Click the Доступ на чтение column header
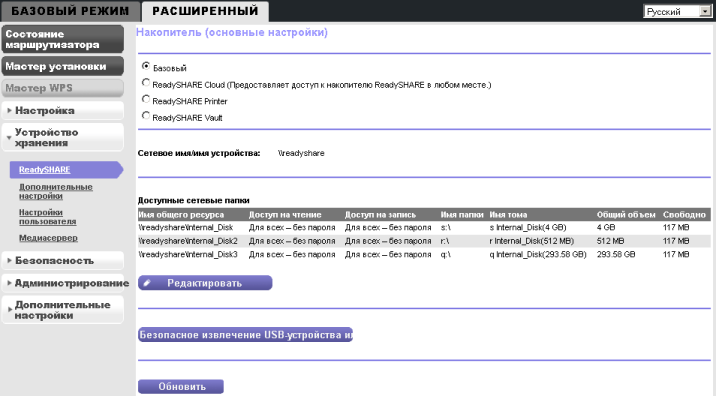This screenshot has width=716, height=396. click(285, 214)
